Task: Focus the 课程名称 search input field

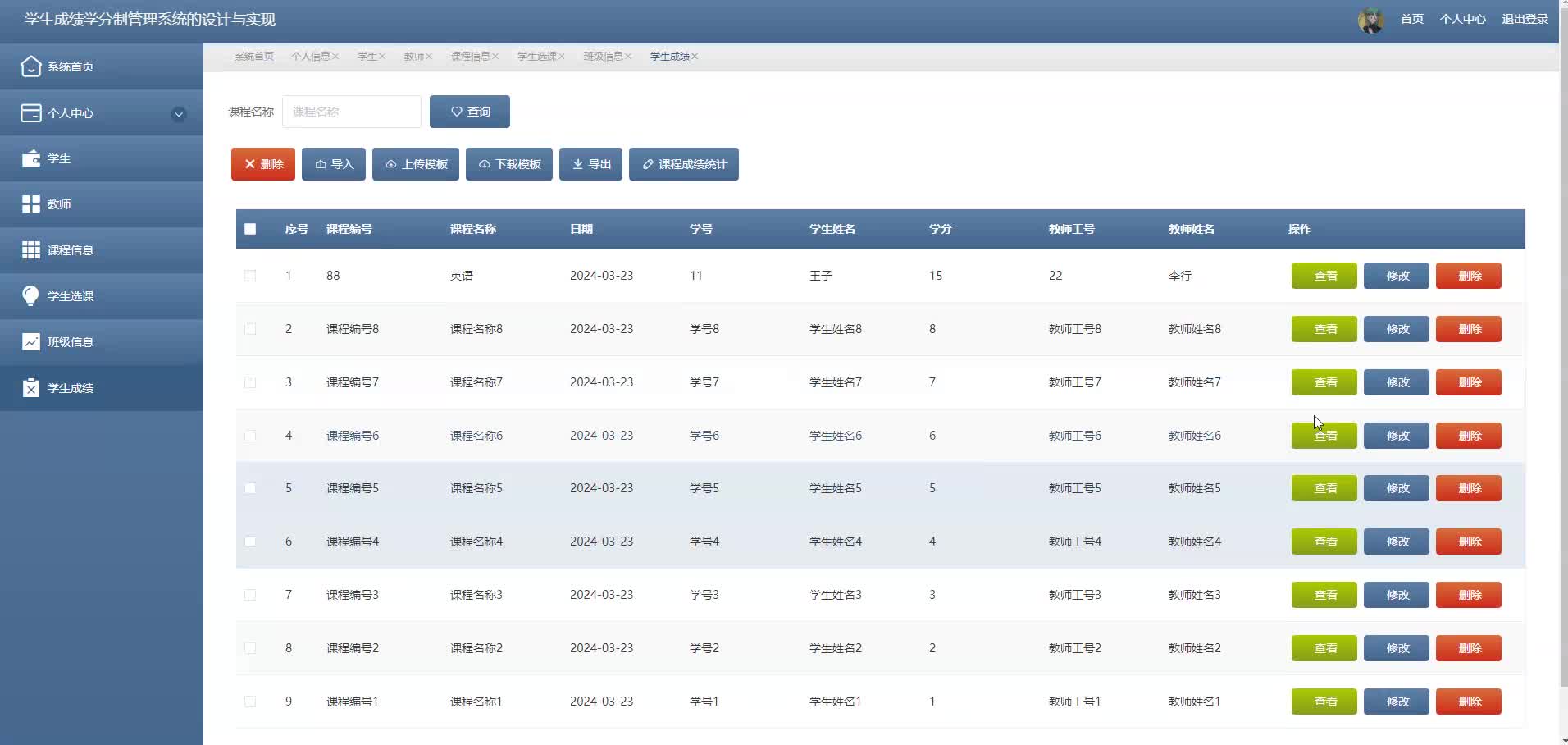Action: coord(352,112)
